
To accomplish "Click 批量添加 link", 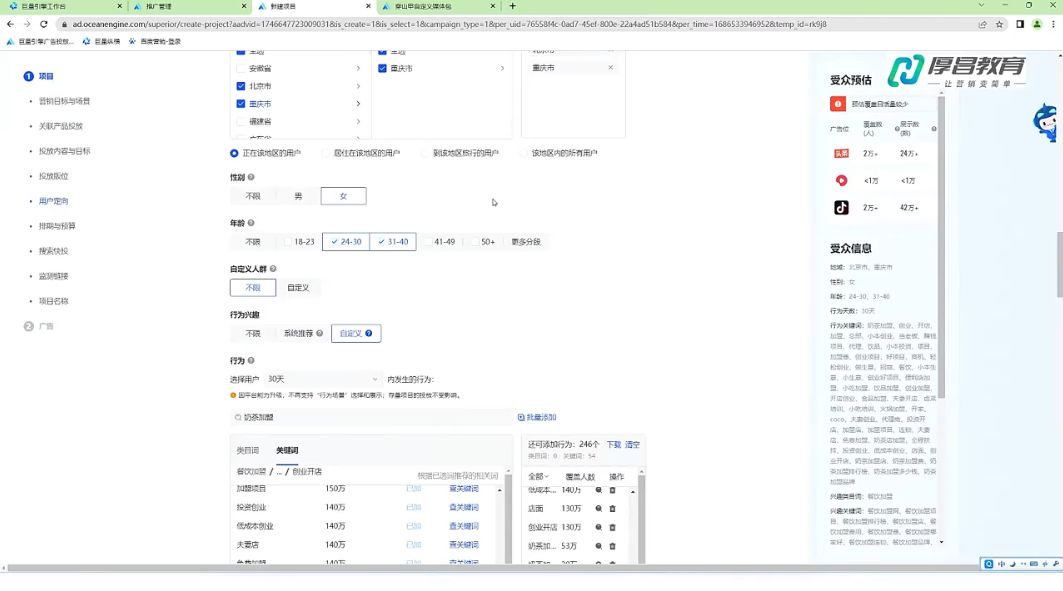I will (x=537, y=417).
